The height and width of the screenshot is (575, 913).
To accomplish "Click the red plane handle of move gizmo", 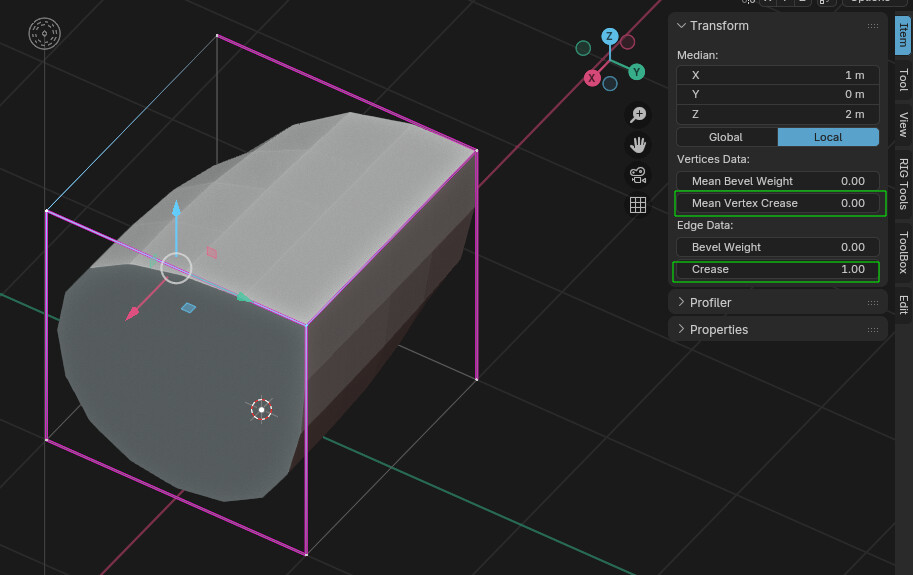I will click(212, 252).
